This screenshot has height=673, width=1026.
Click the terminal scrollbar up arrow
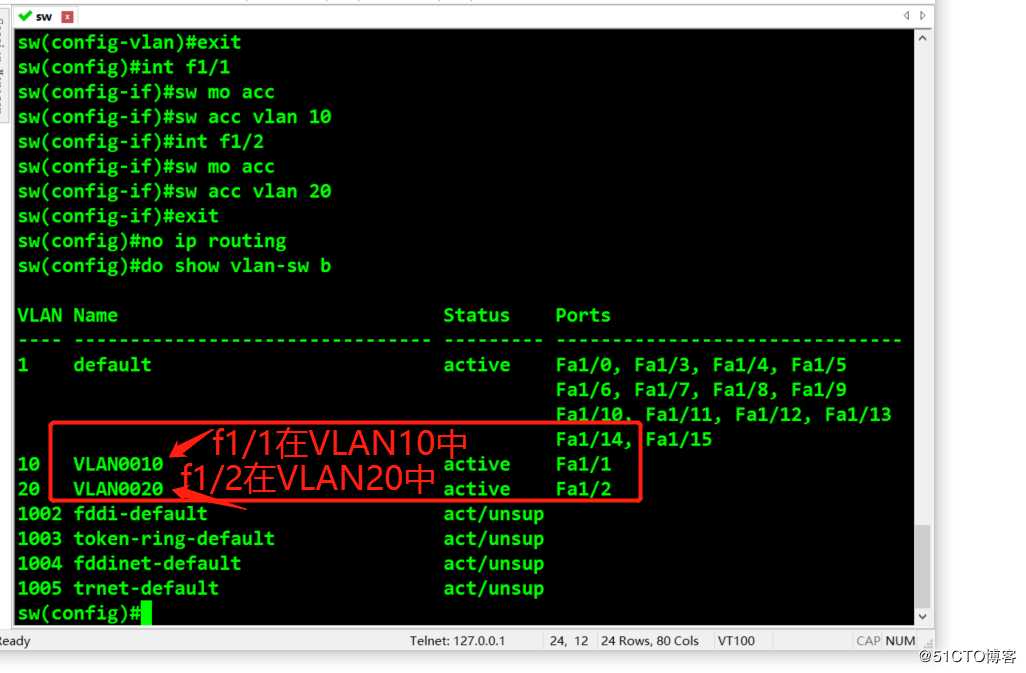click(x=922, y=38)
